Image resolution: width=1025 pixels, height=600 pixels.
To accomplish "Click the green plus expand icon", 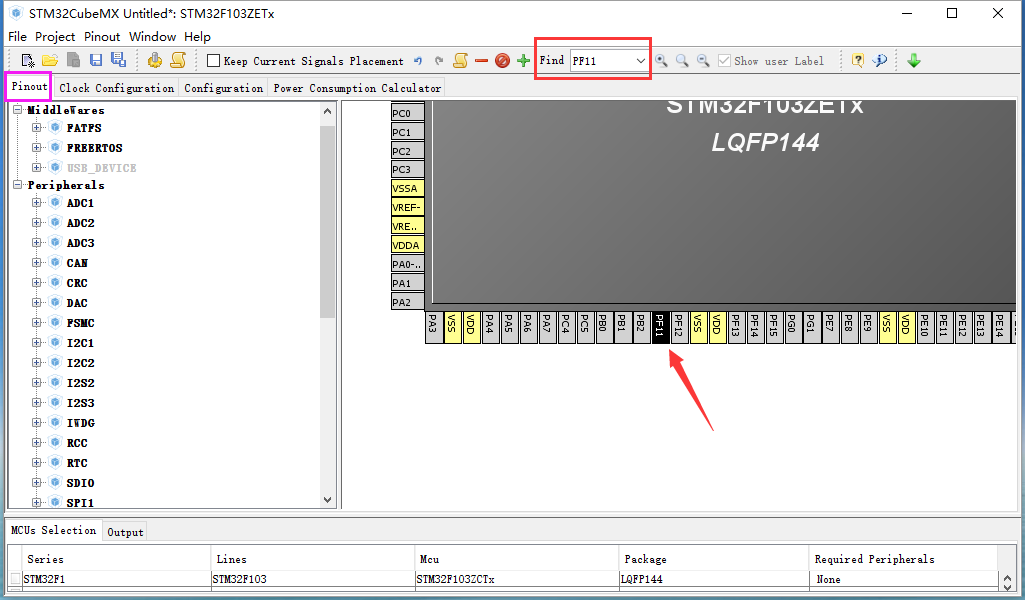I will tap(523, 61).
